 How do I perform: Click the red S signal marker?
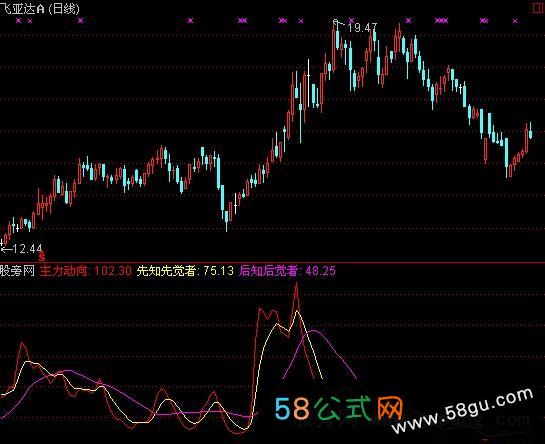coord(42,257)
